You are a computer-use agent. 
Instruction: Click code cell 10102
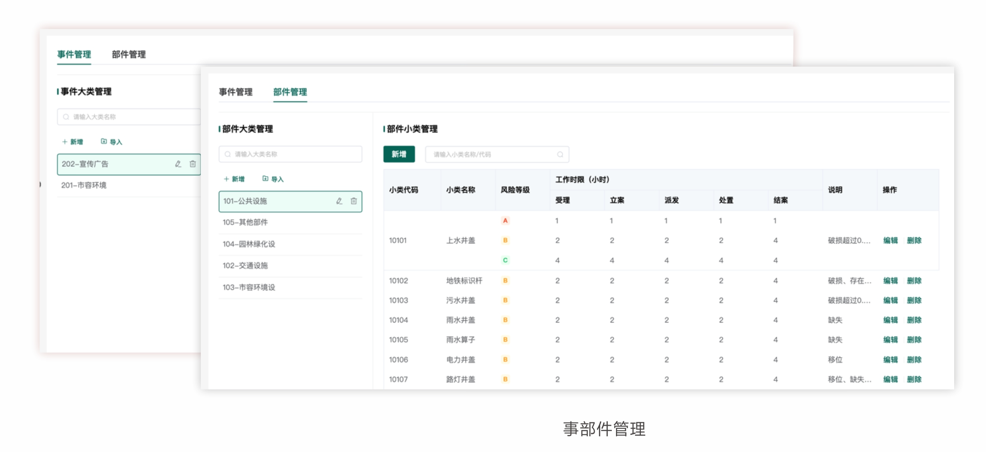398,280
